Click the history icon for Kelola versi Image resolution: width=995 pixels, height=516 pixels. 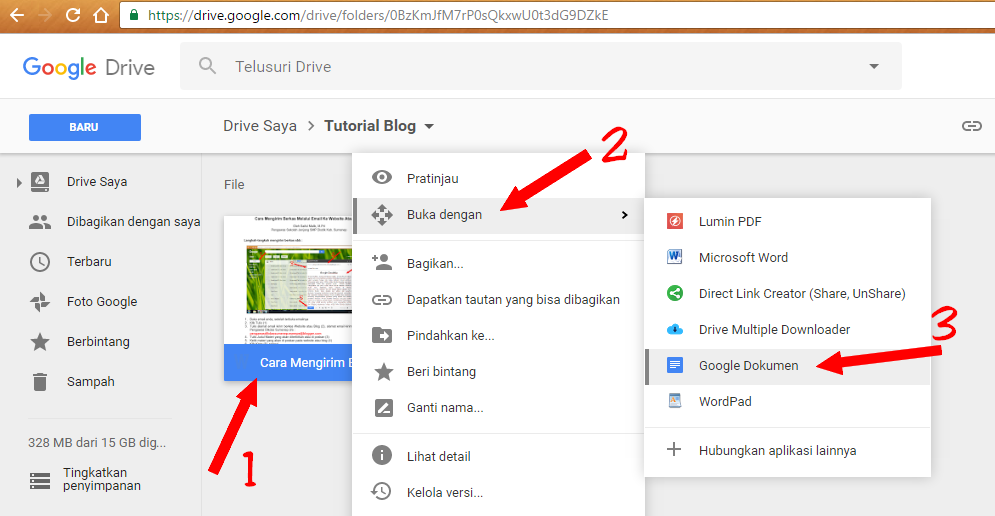pyautogui.click(x=381, y=491)
